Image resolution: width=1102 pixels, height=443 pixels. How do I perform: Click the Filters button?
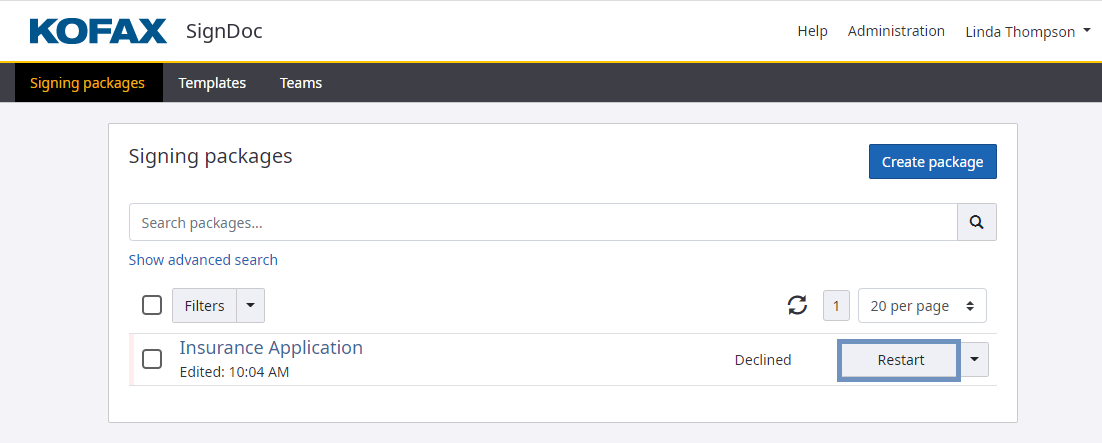click(204, 306)
